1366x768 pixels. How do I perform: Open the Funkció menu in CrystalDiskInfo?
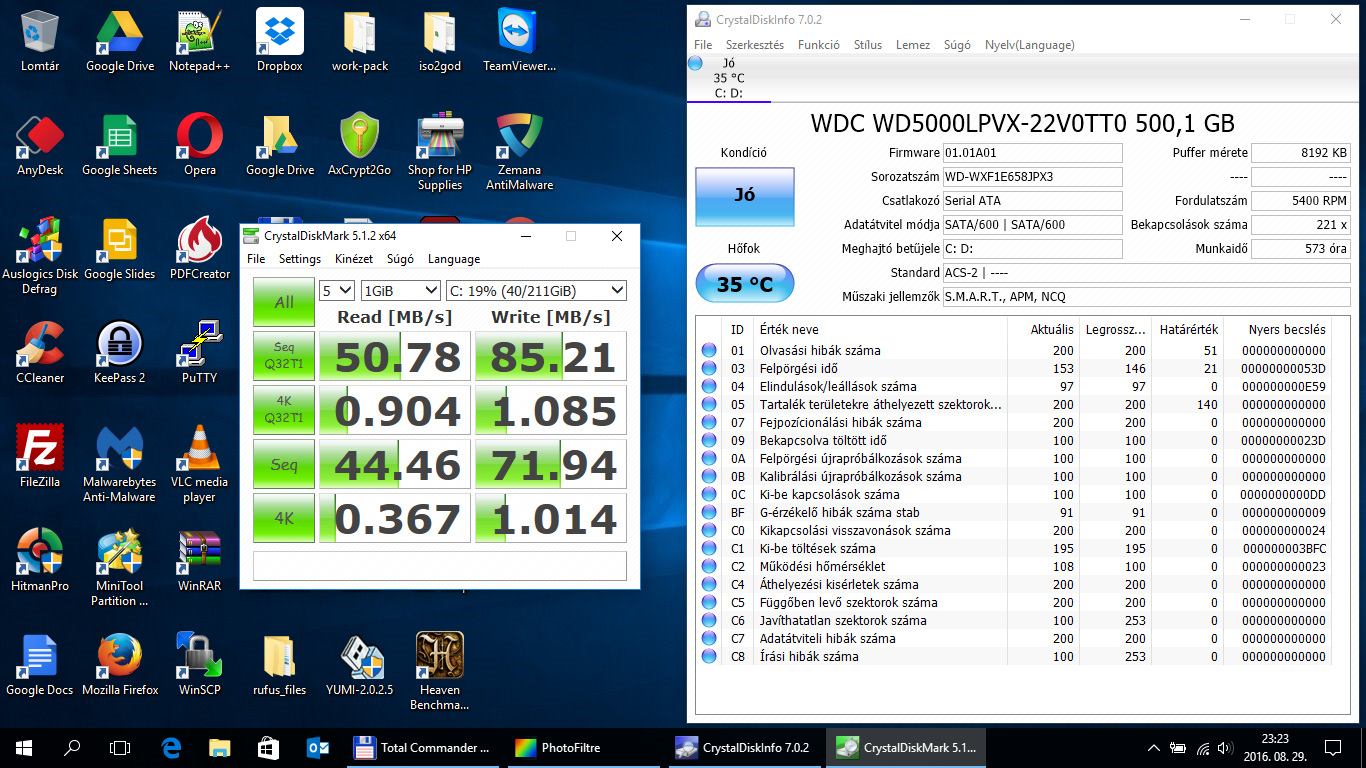[x=818, y=45]
